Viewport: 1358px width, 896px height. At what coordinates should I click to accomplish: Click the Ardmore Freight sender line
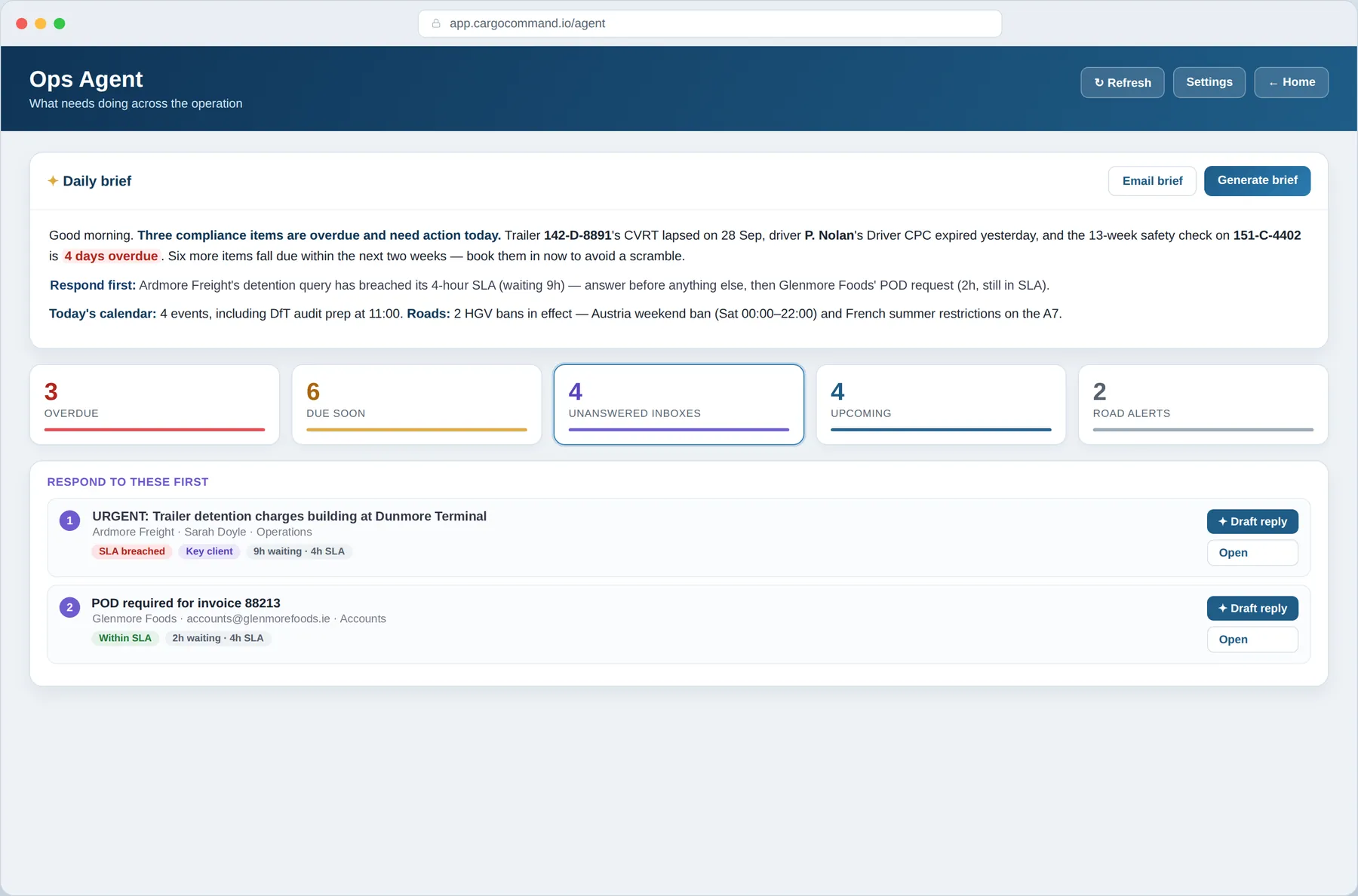click(202, 532)
